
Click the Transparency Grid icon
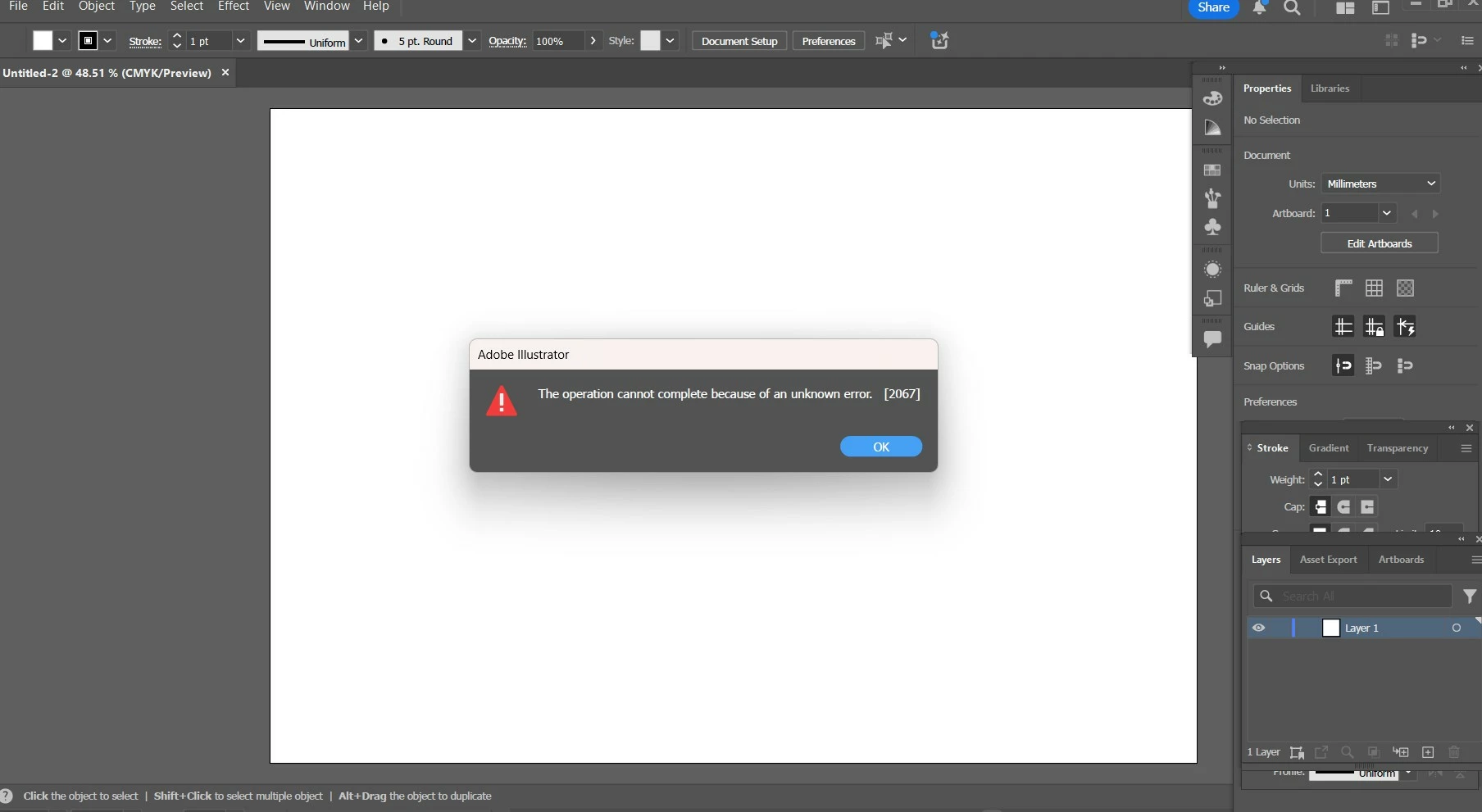pos(1405,288)
